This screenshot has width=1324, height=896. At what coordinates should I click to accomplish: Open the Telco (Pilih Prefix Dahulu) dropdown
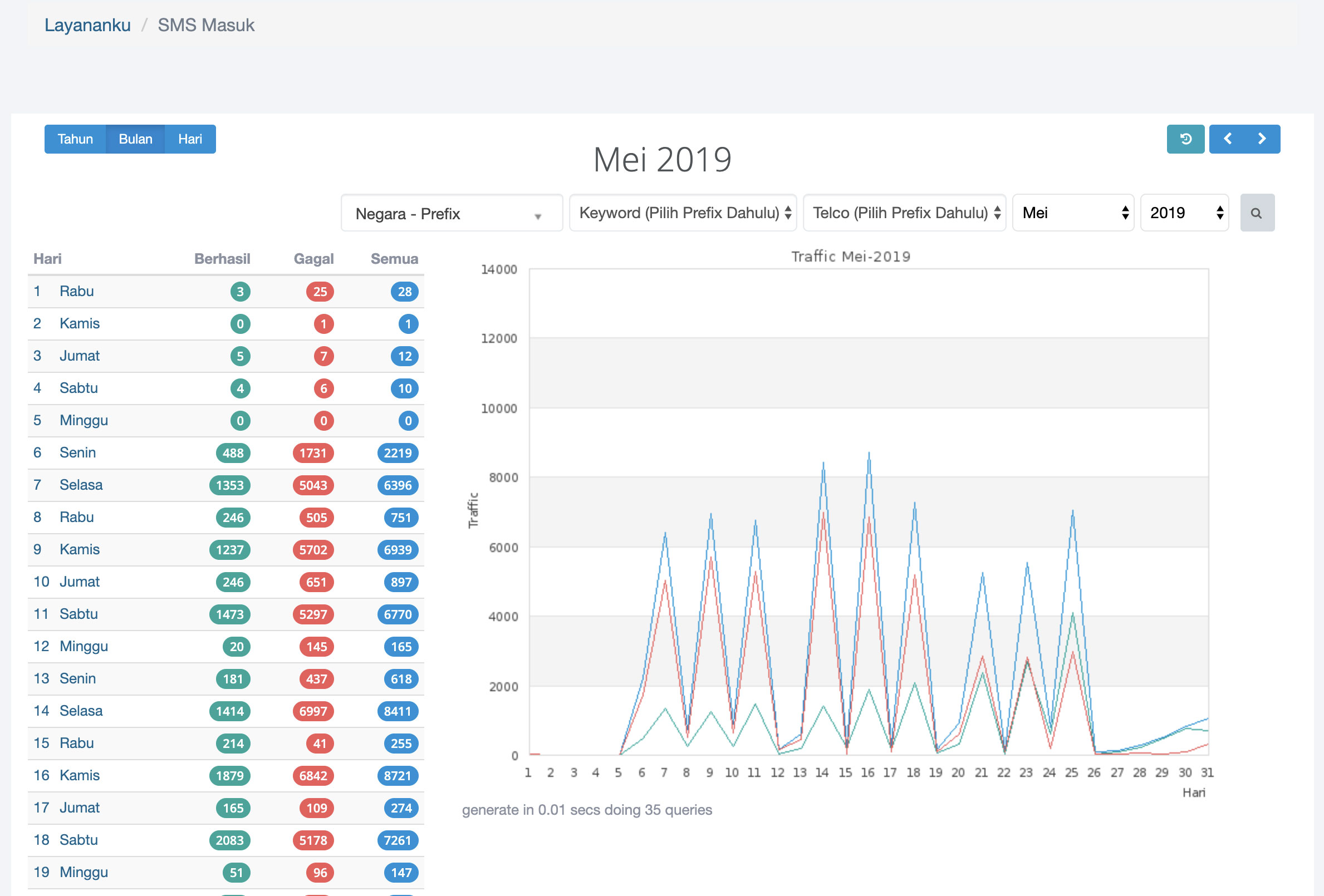click(904, 213)
